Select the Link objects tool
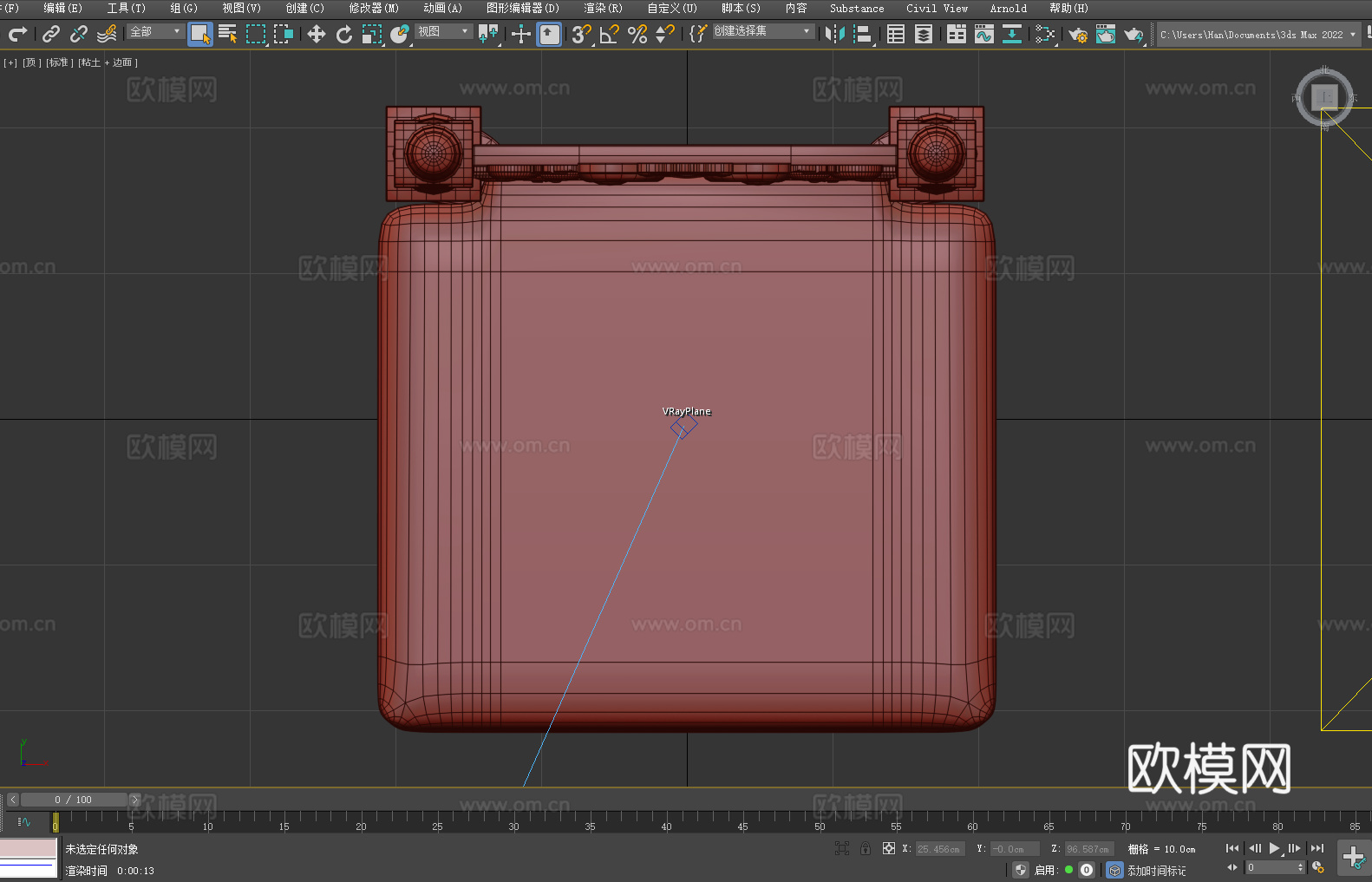 51,34
